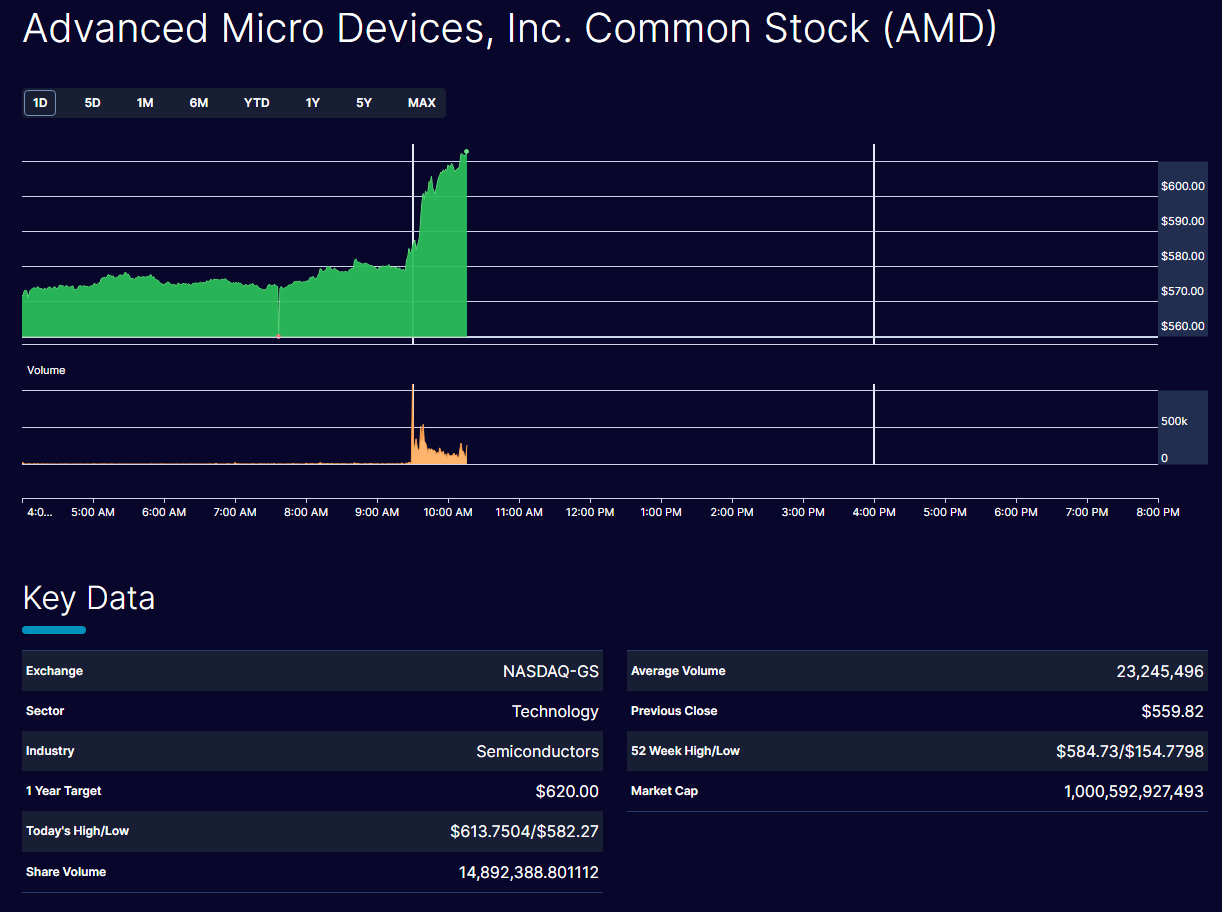View the 1Y chart range
This screenshot has width=1222, height=912.
coord(313,103)
